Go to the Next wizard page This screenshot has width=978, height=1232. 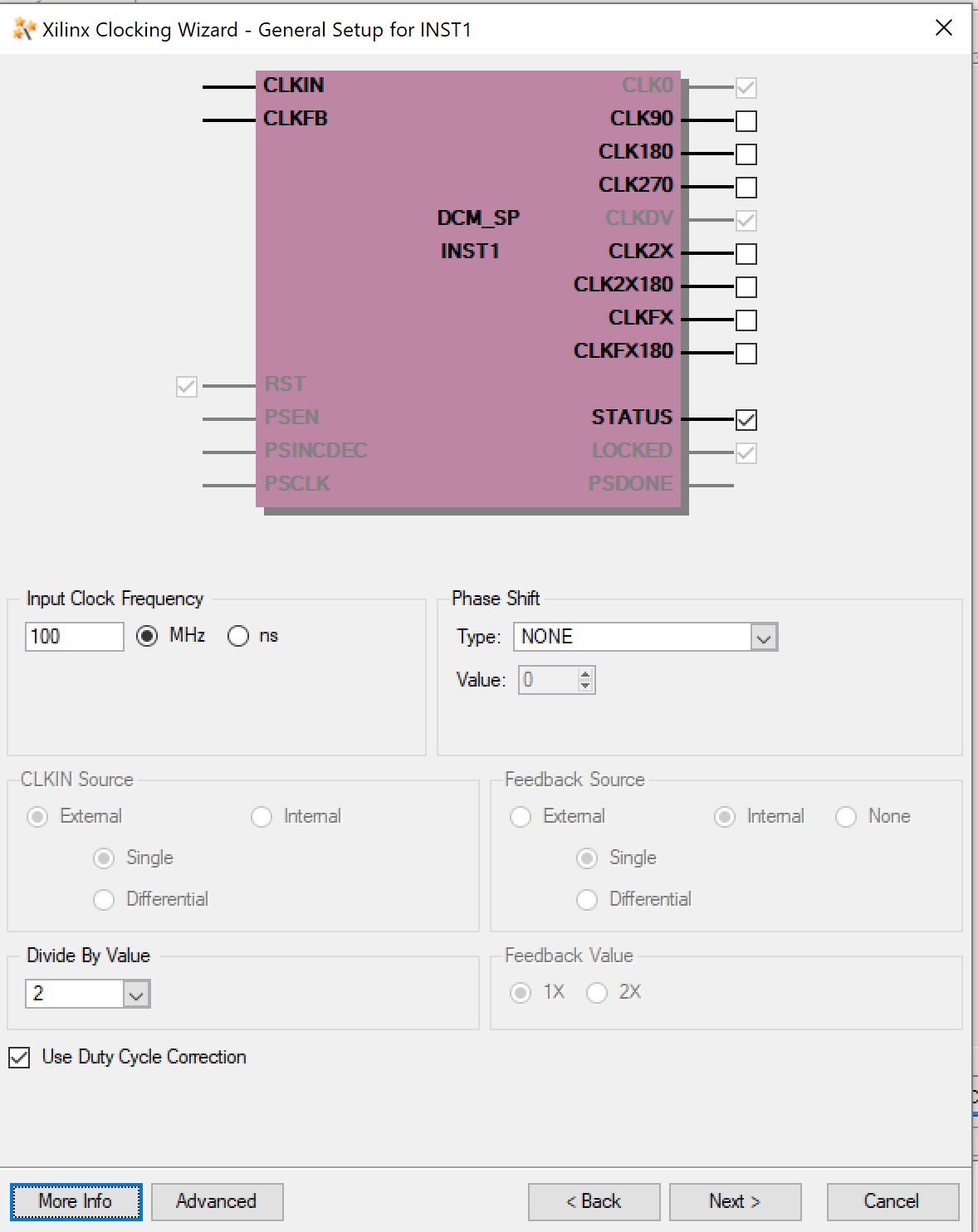click(735, 1201)
